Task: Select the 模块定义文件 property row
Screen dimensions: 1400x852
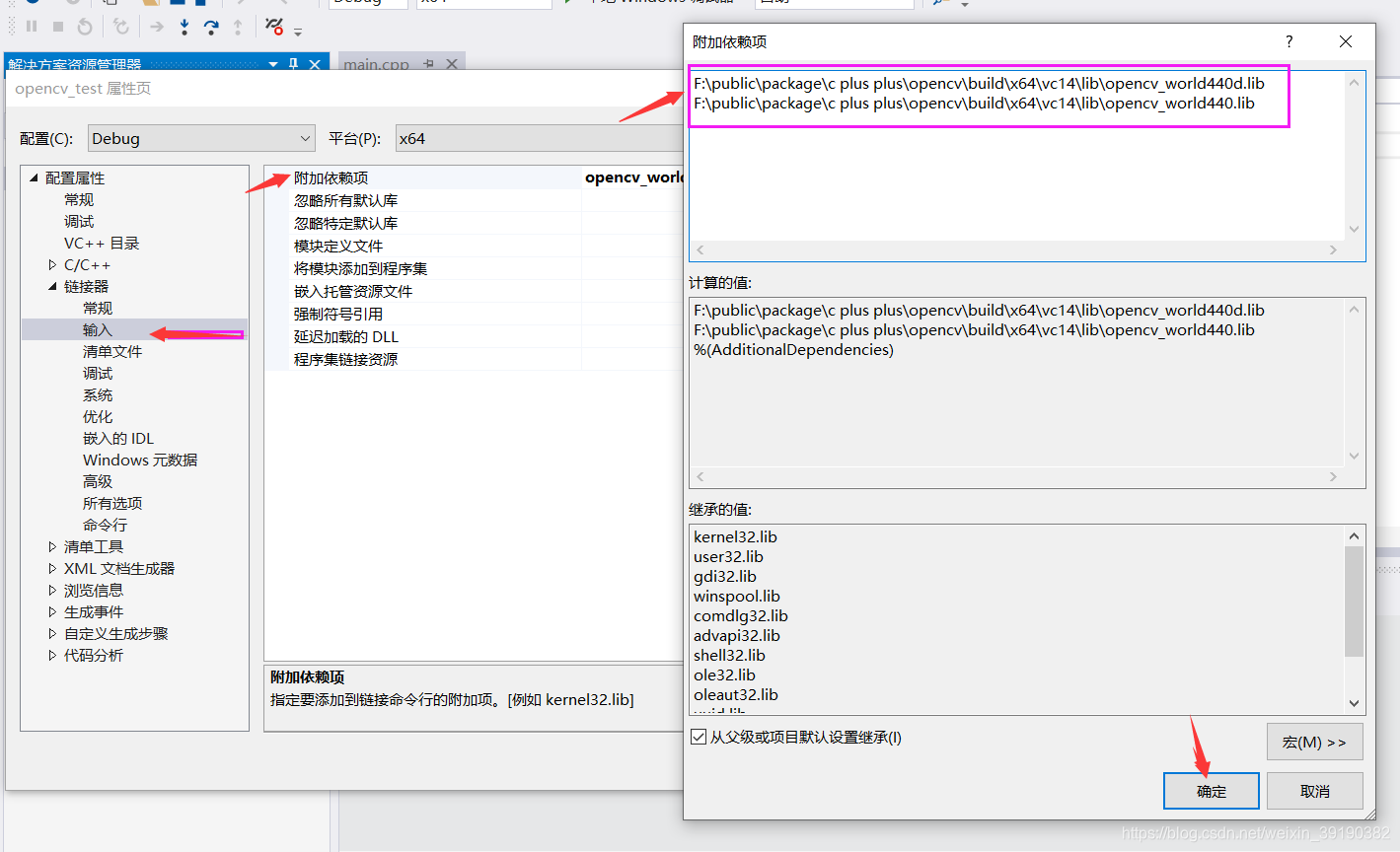Action: click(x=475, y=246)
